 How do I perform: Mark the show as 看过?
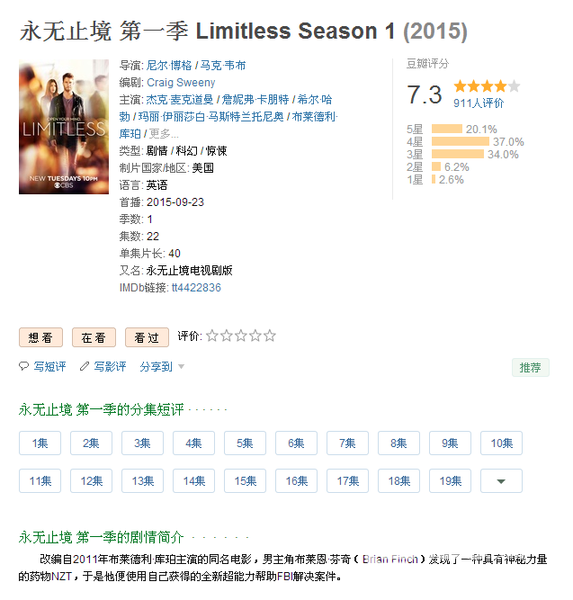point(147,338)
